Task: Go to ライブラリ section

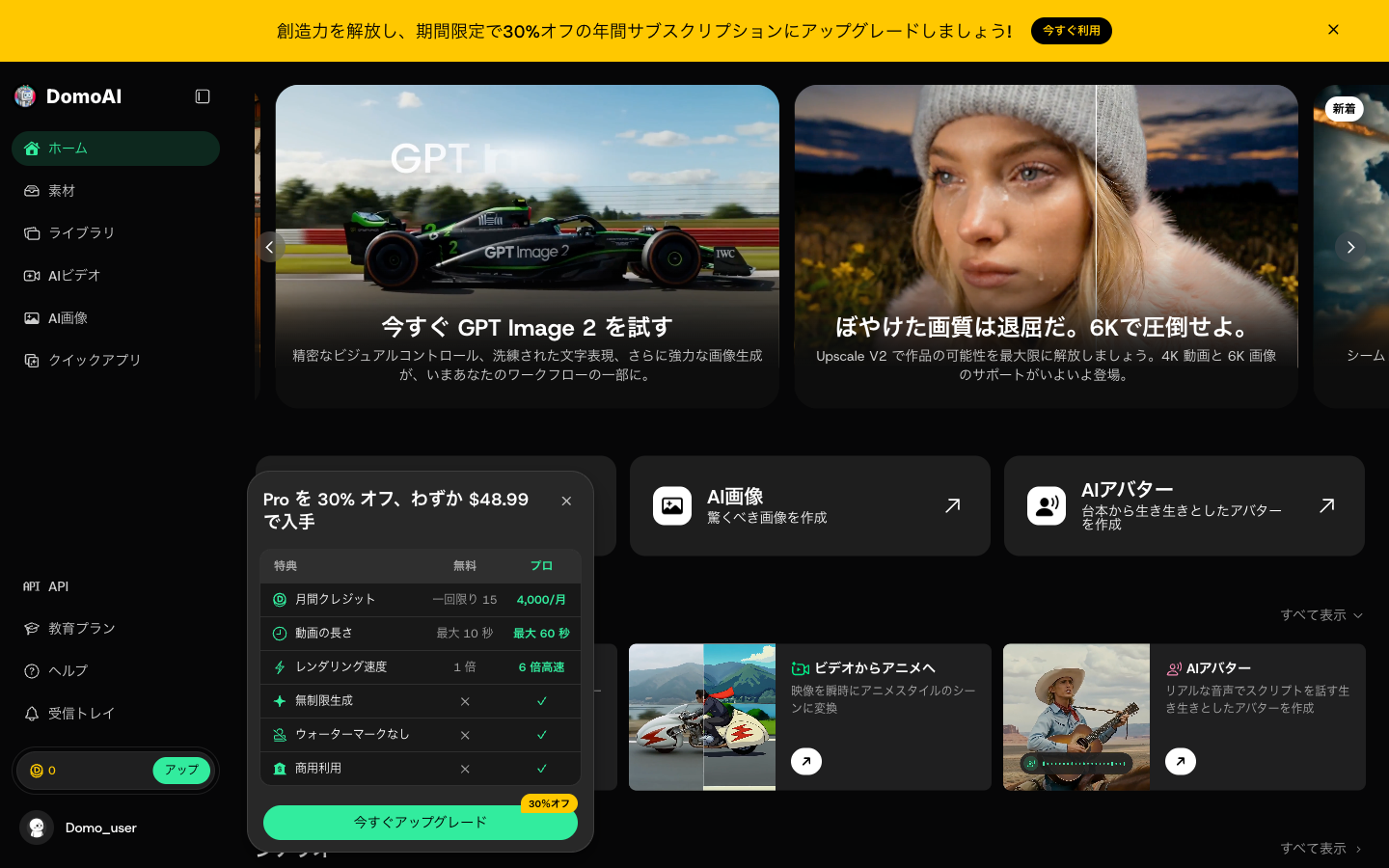Action: (116, 233)
